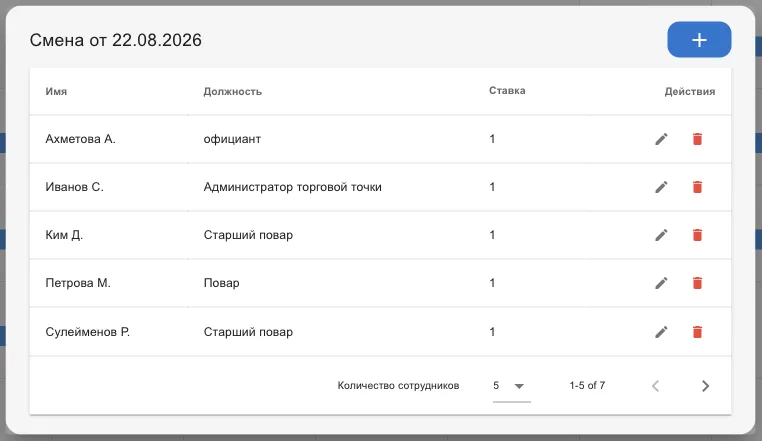Image resolution: width=762 pixels, height=441 pixels.
Task: Select the name cell Ахметова А.
Action: click(80, 139)
